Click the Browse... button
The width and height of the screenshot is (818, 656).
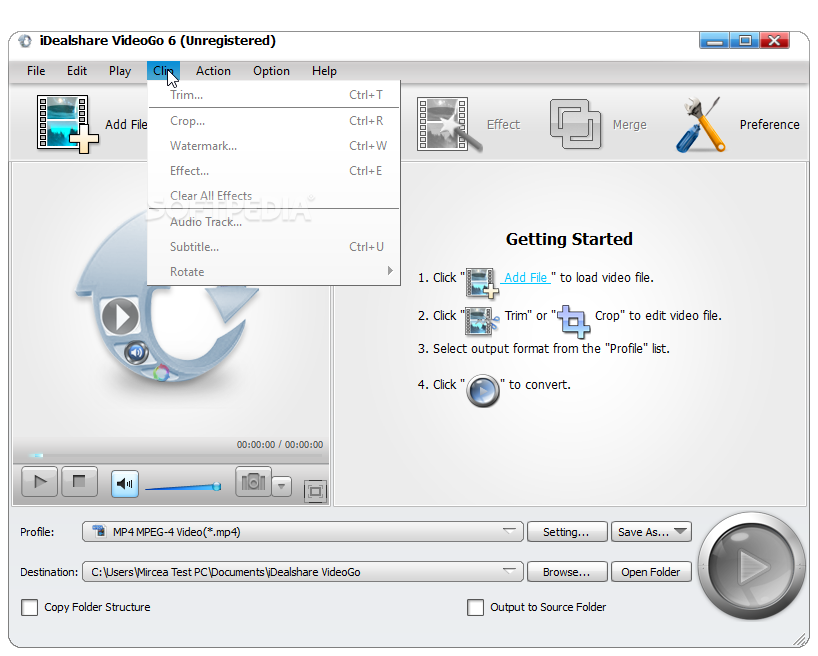[x=567, y=572]
